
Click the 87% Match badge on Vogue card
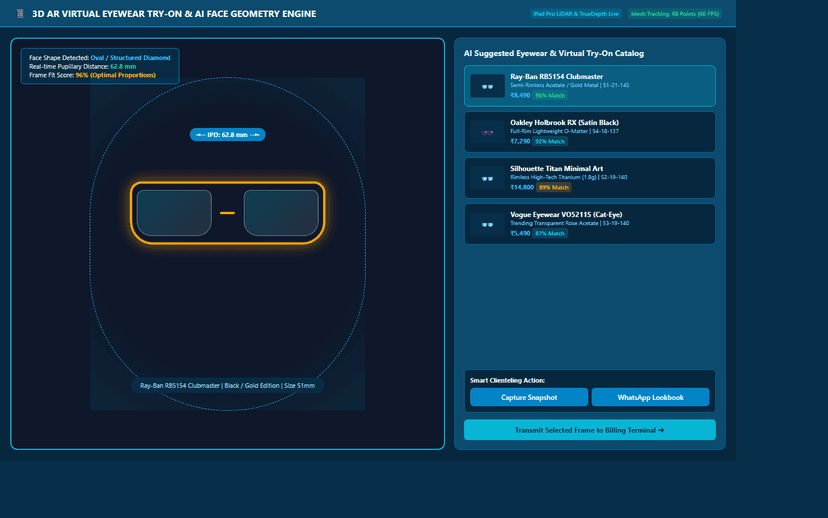(550, 233)
